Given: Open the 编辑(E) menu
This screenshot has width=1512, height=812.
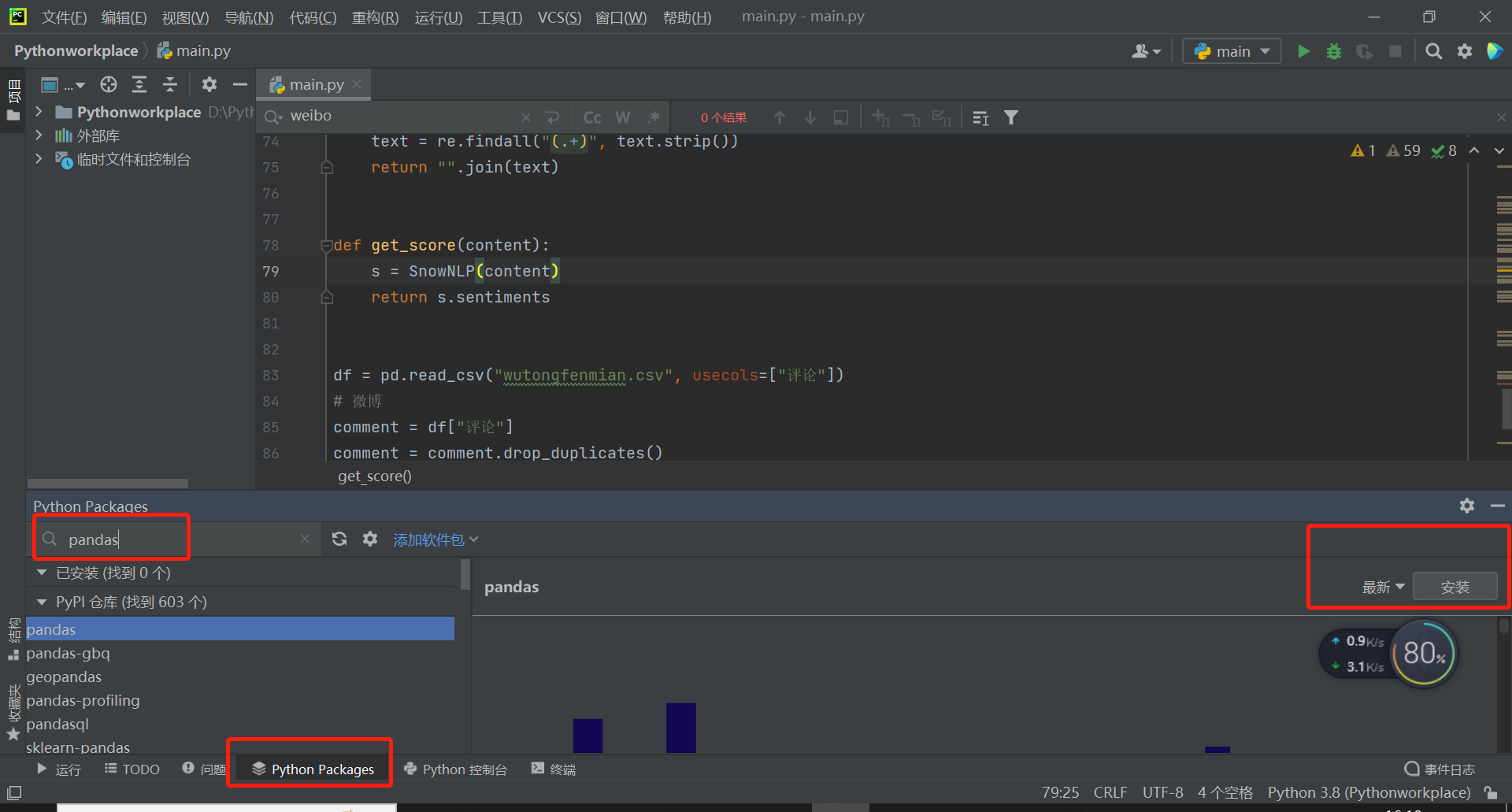Looking at the screenshot, I should point(124,17).
